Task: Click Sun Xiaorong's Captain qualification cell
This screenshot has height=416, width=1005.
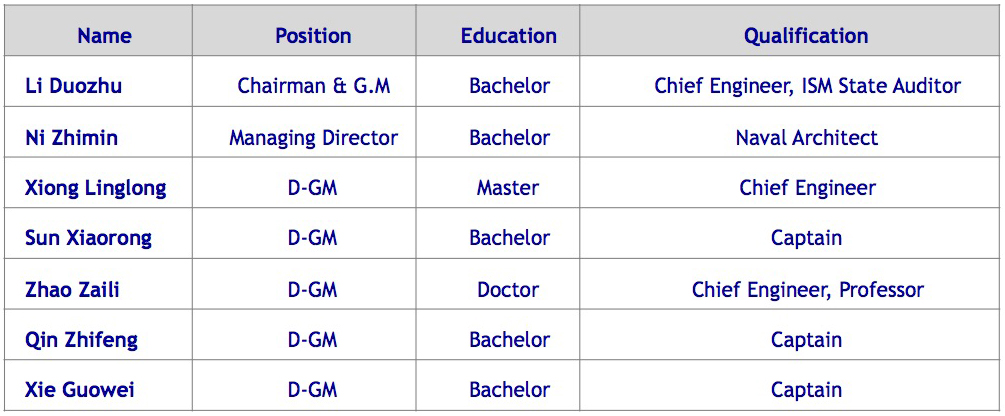Action: [x=806, y=238]
